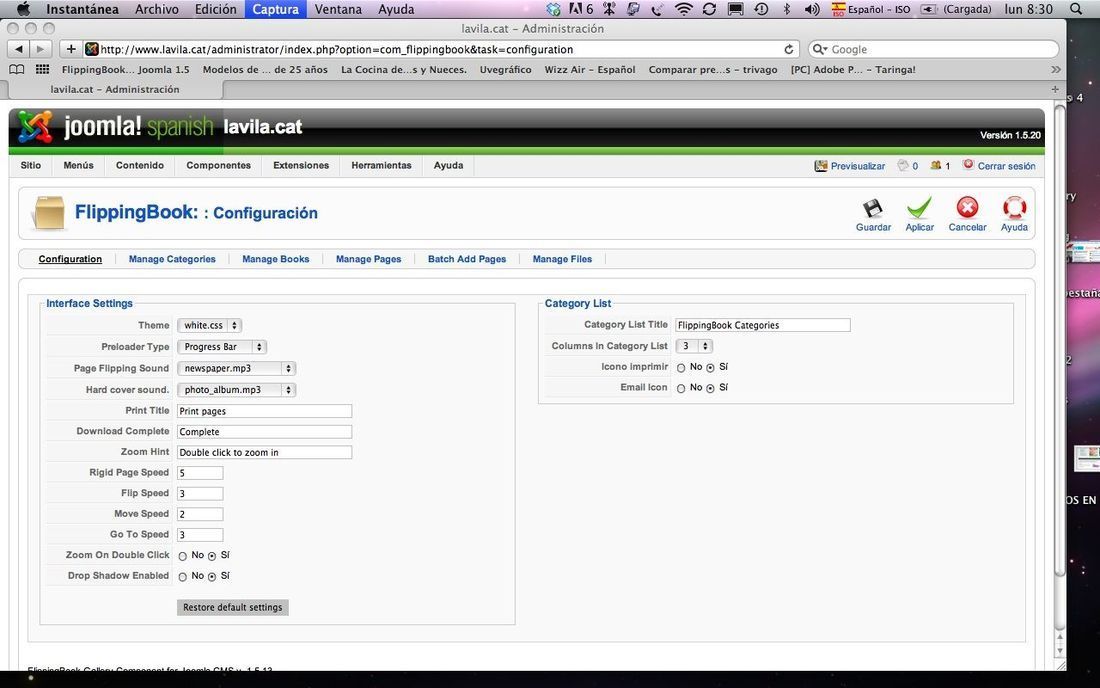Viewport: 1100px width, 688px height.
Task: Click the Google search field
Action: click(933, 49)
